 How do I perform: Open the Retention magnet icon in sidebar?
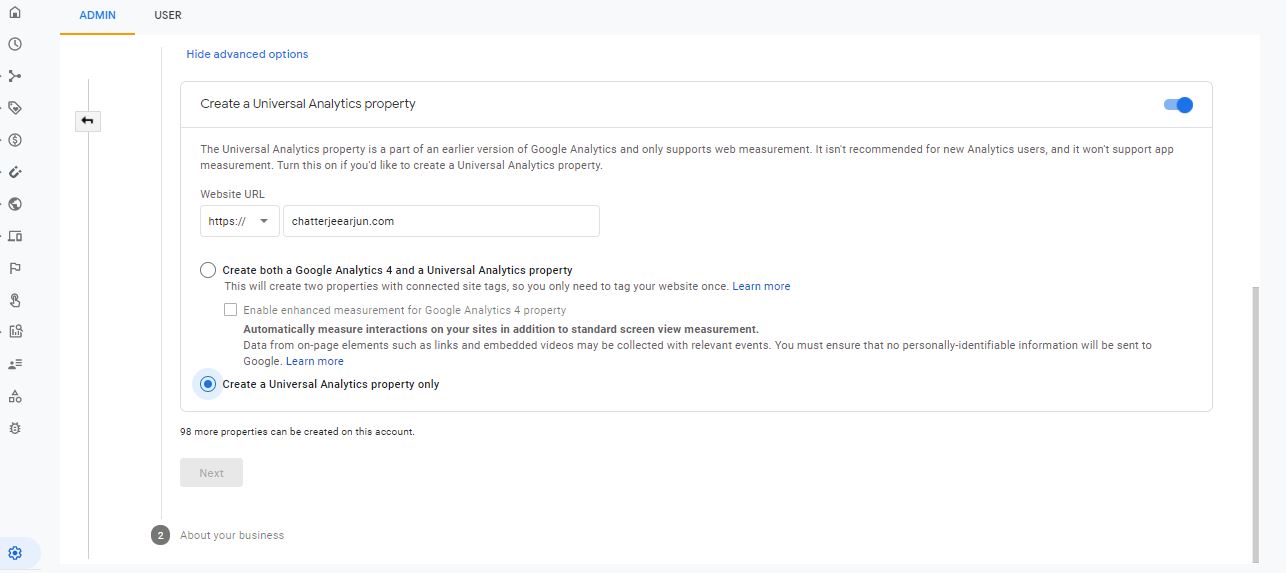15,172
